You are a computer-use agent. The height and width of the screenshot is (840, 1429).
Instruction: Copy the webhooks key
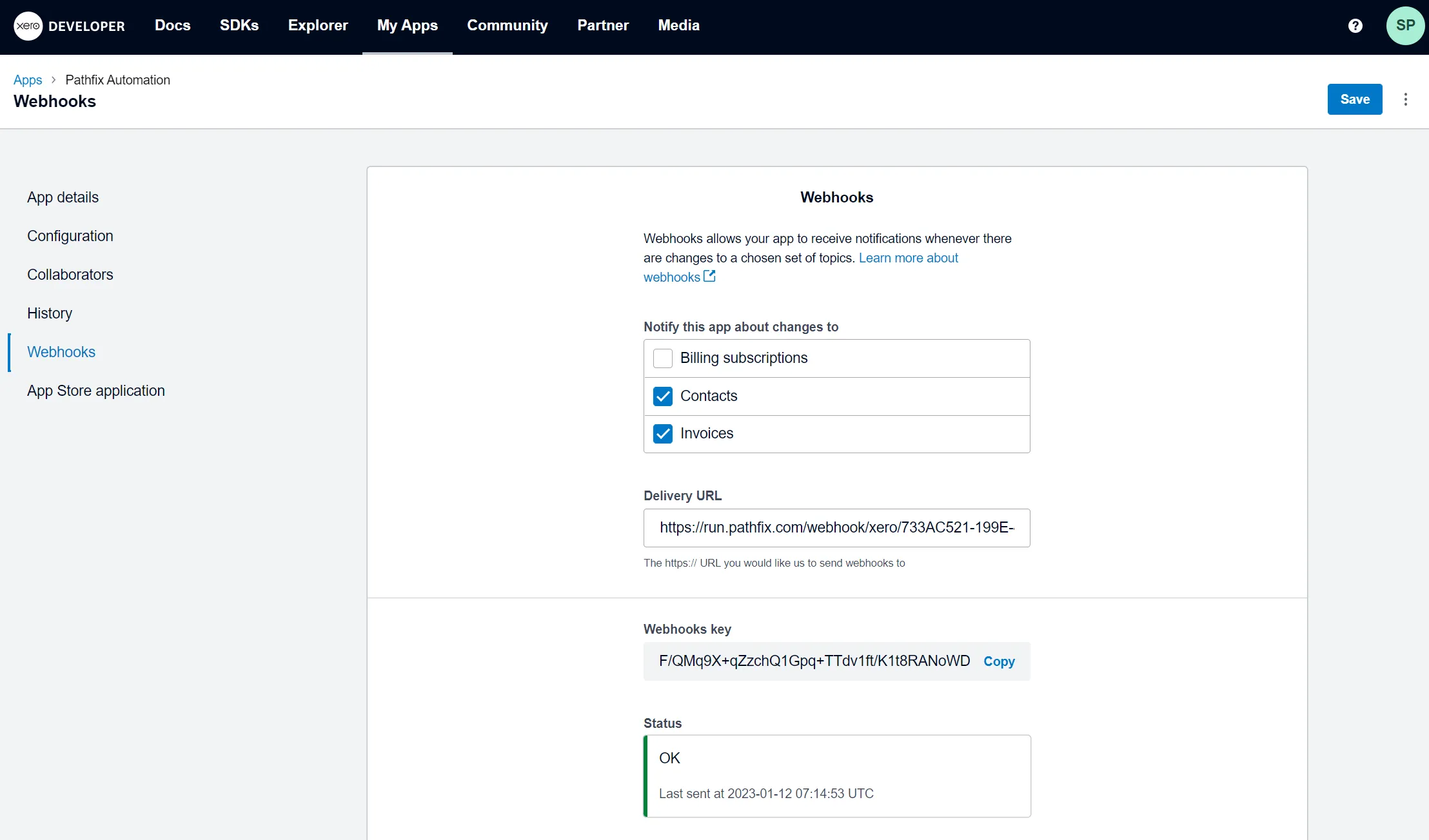[x=998, y=661]
